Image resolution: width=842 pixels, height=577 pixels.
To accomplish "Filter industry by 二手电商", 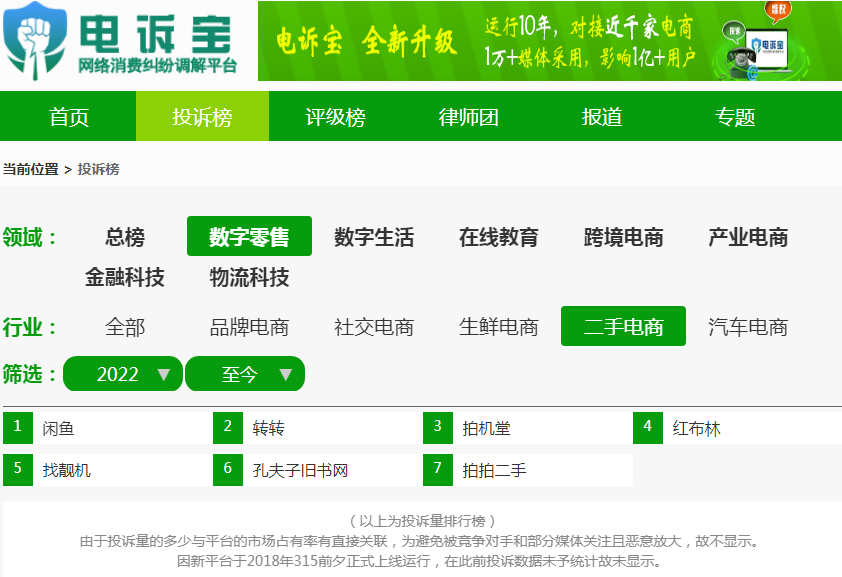I will point(623,326).
